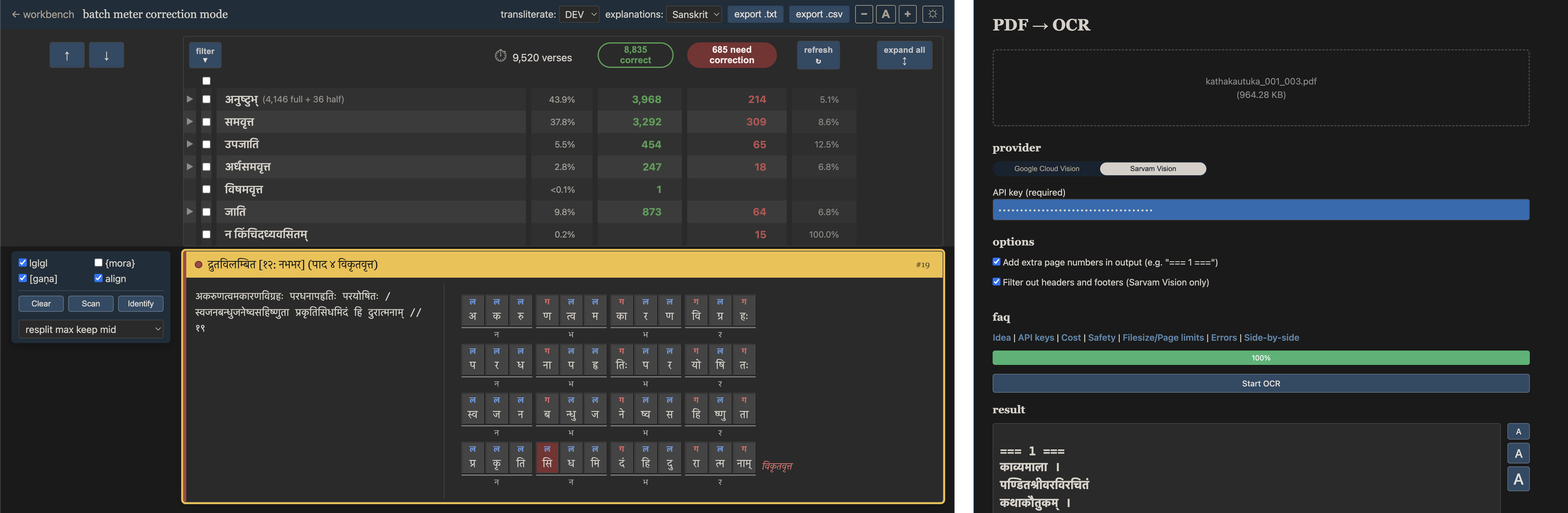Click the Scan button
This screenshot has height=513, width=1568.
91,304
